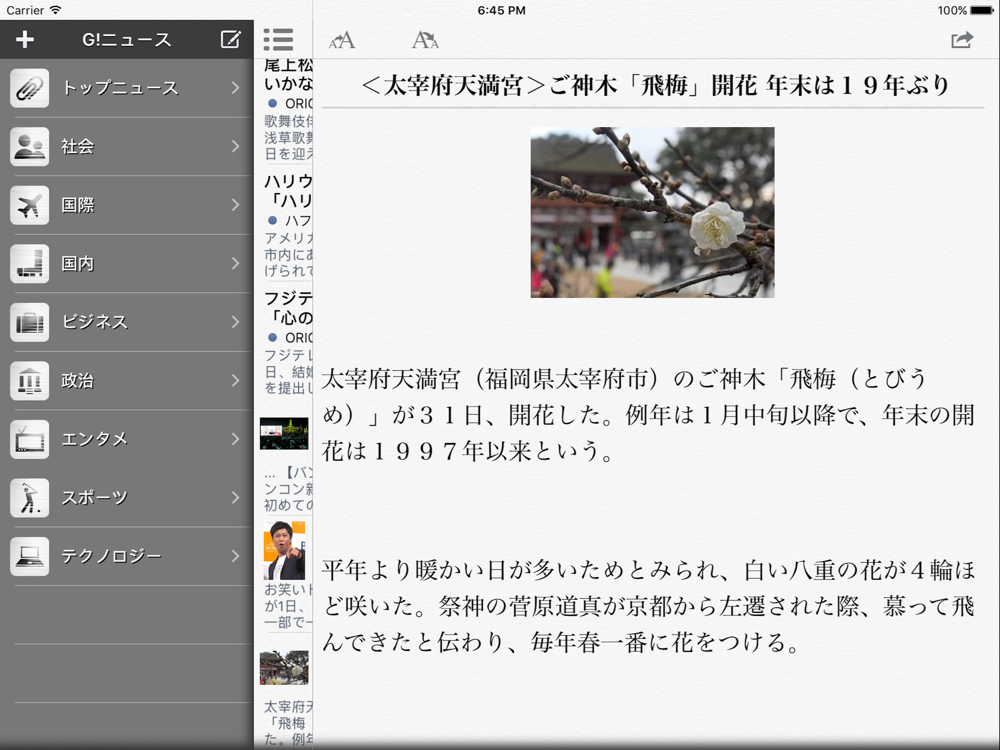Share the article with the share icon
Screen dimensions: 1000x750
(961, 41)
